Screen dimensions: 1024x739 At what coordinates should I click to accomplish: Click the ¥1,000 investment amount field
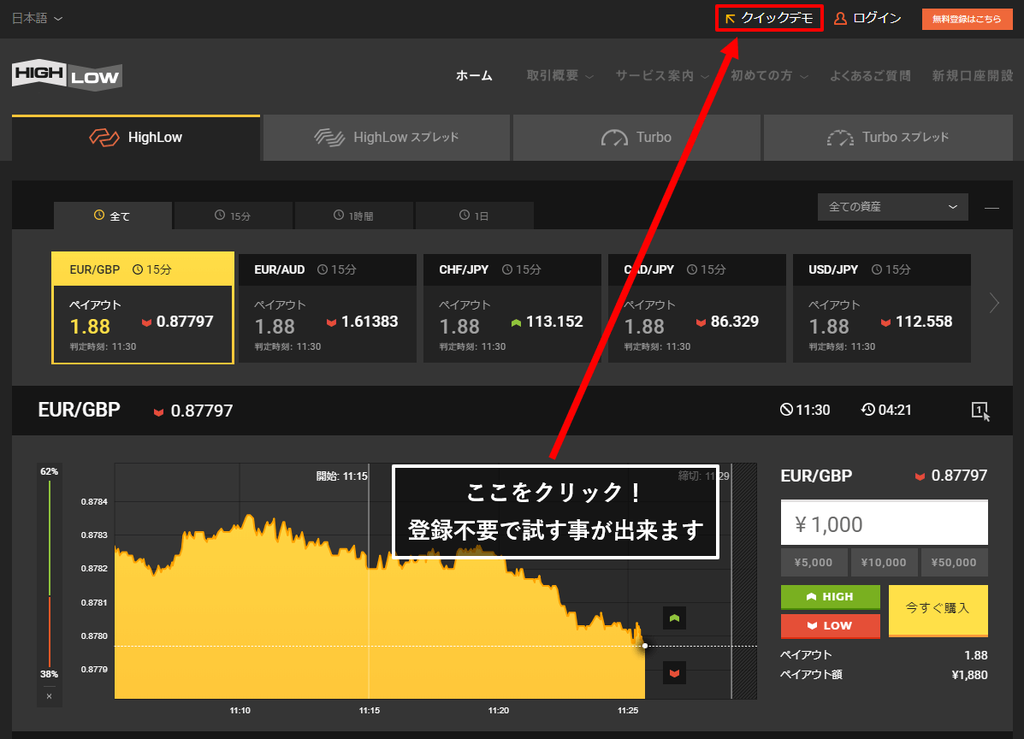(884, 523)
